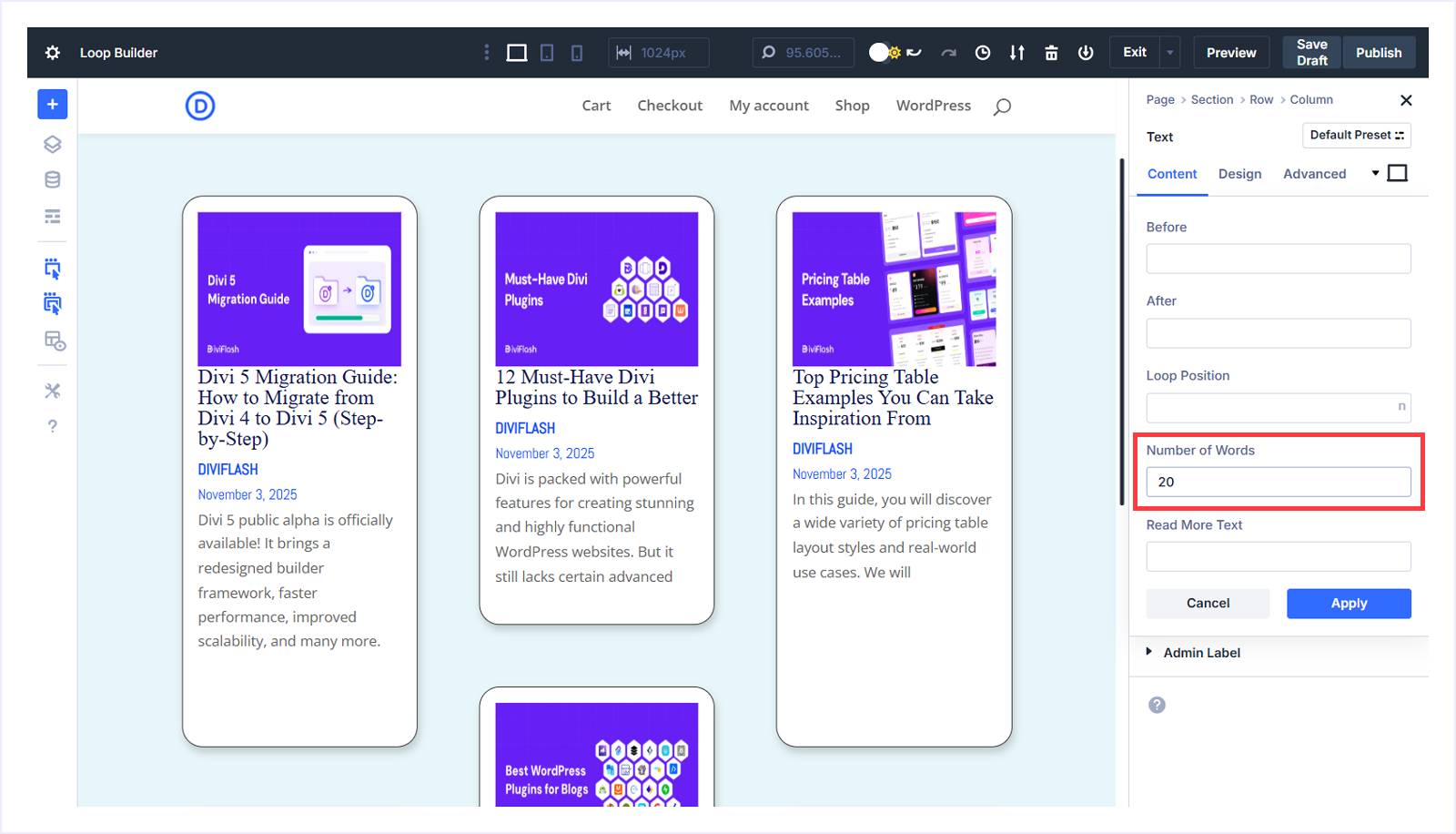Click the search magnifier in site header
This screenshot has width=1456, height=834.
click(1002, 107)
